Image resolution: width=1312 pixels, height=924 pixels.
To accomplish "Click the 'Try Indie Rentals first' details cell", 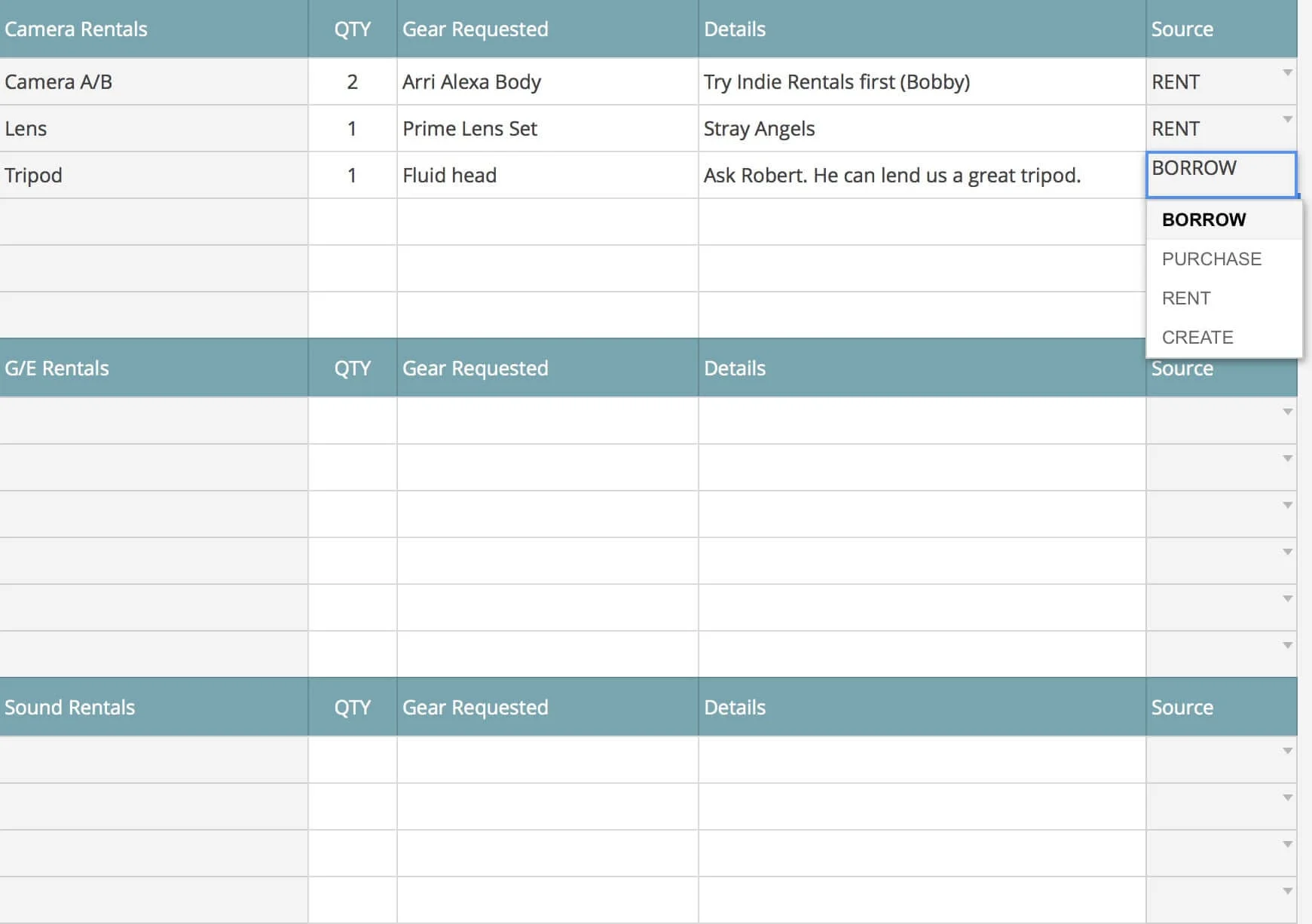I will [921, 81].
